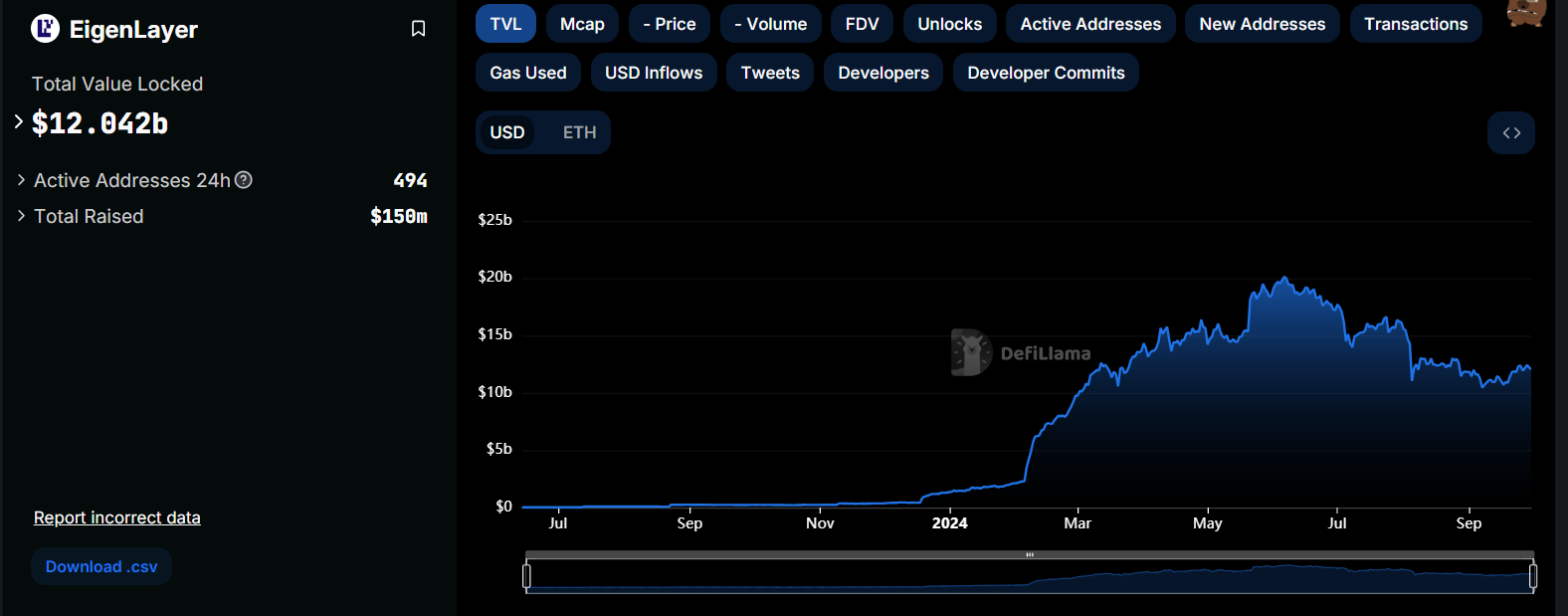Toggle the TVL chart metric

pos(505,24)
